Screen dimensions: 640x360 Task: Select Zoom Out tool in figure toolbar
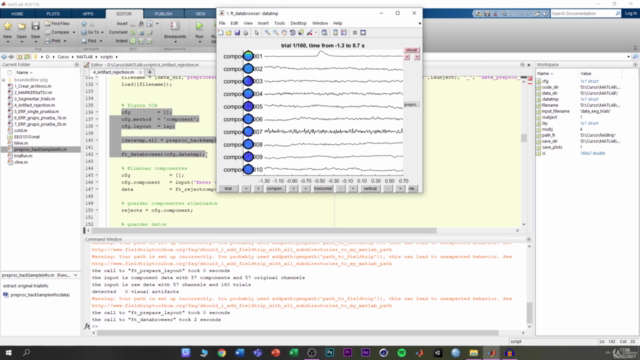point(276,33)
